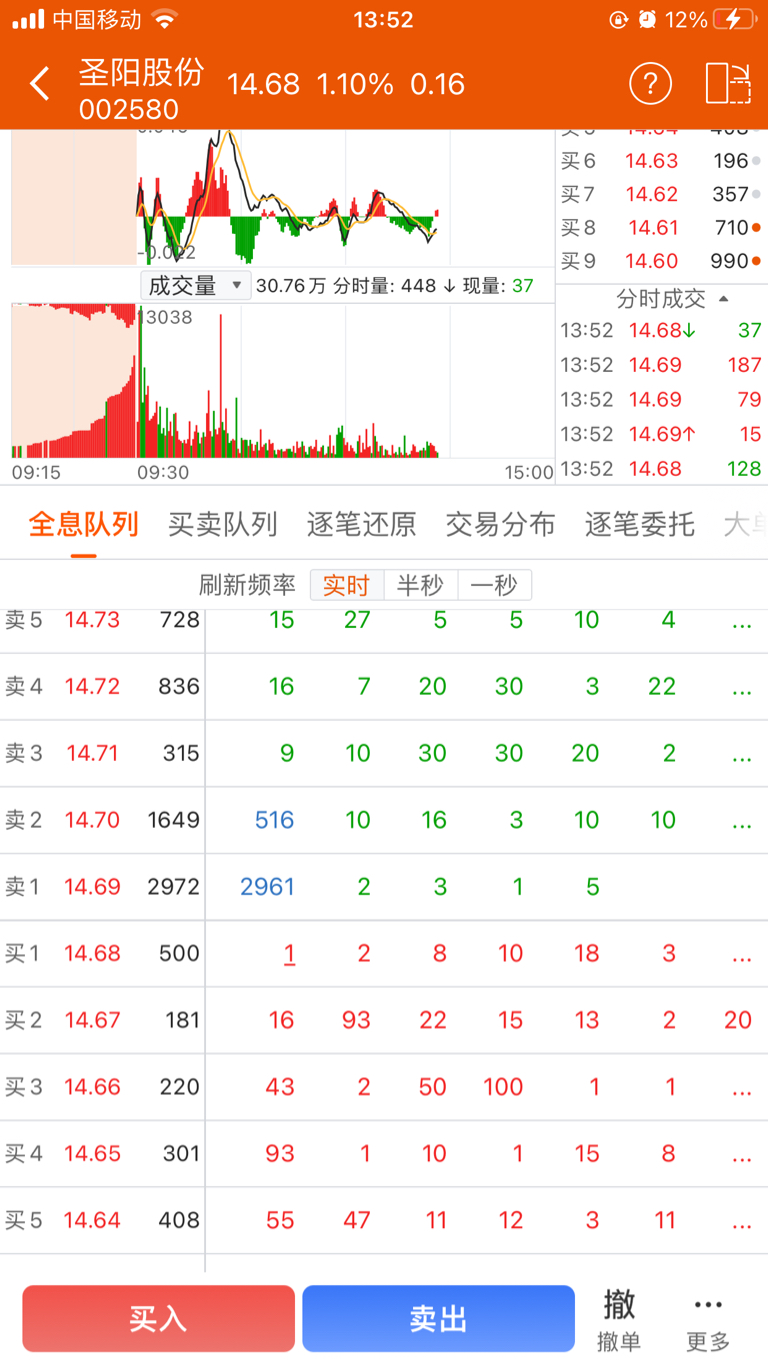Tap the 13:52 trade with volume 187

[x=661, y=365]
